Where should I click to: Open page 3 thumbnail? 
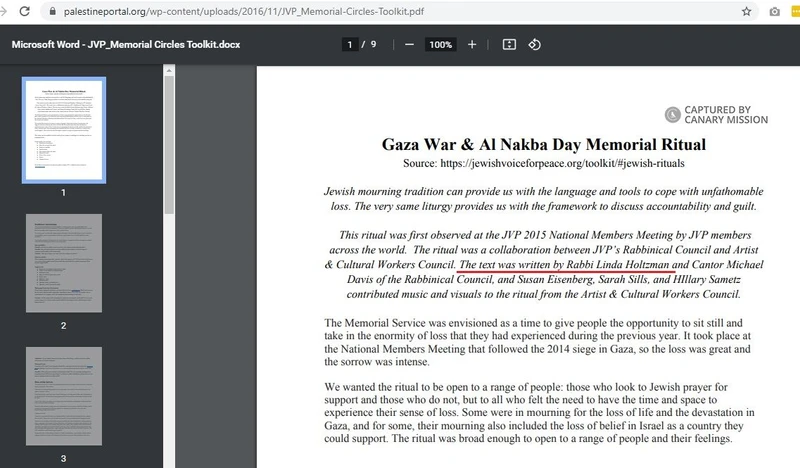(x=64, y=396)
